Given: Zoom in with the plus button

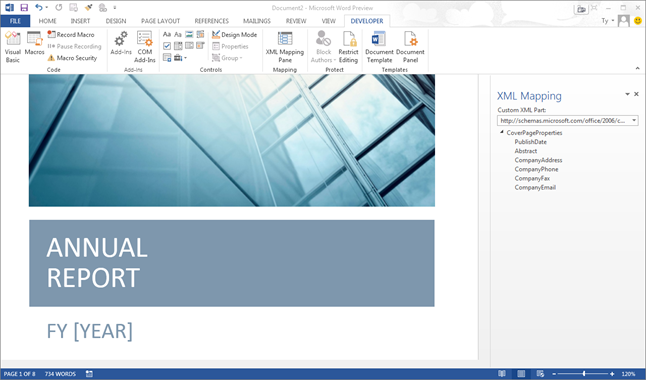Looking at the screenshot, I should pos(612,374).
